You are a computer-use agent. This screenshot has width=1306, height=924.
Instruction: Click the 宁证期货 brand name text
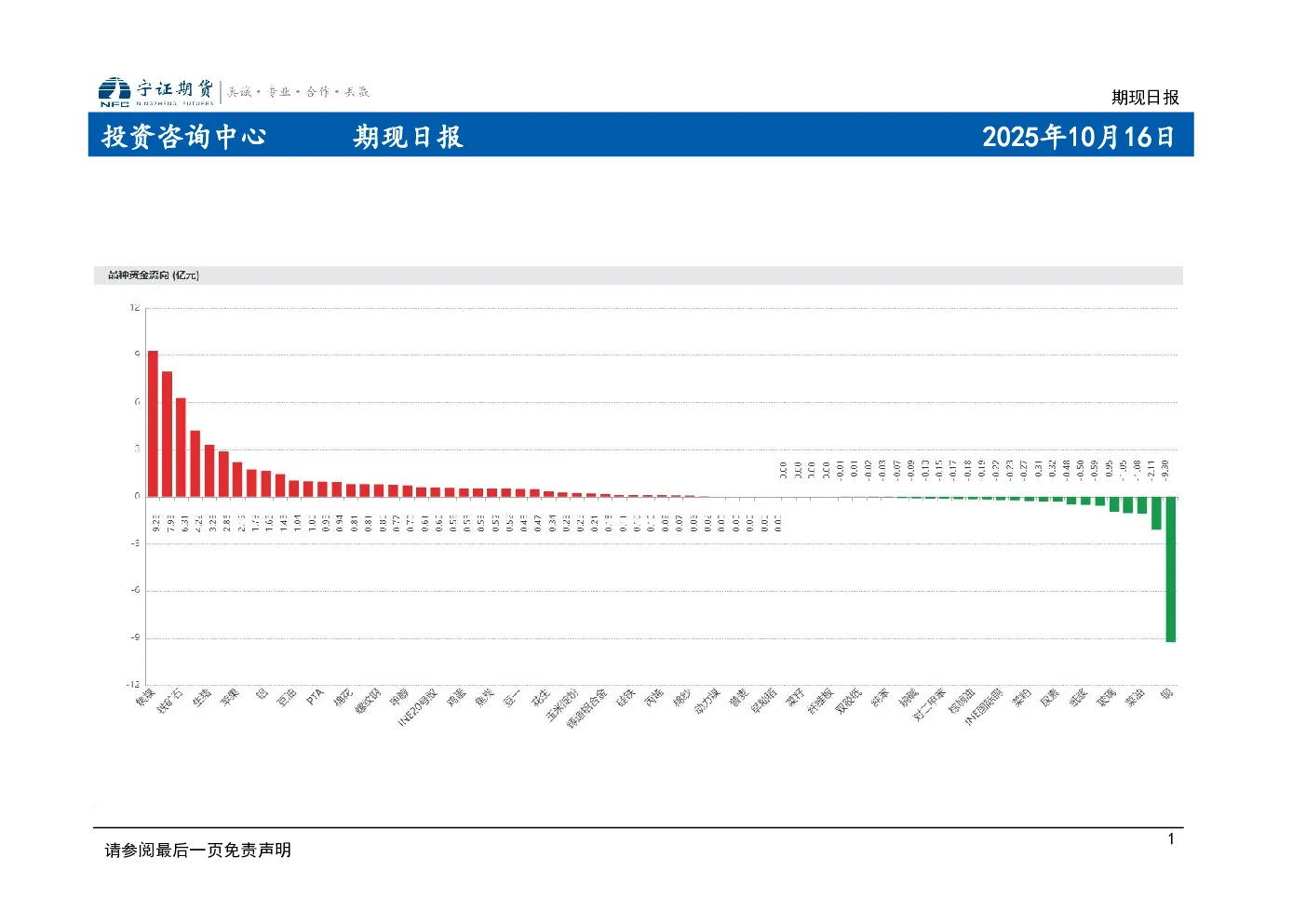click(175, 88)
